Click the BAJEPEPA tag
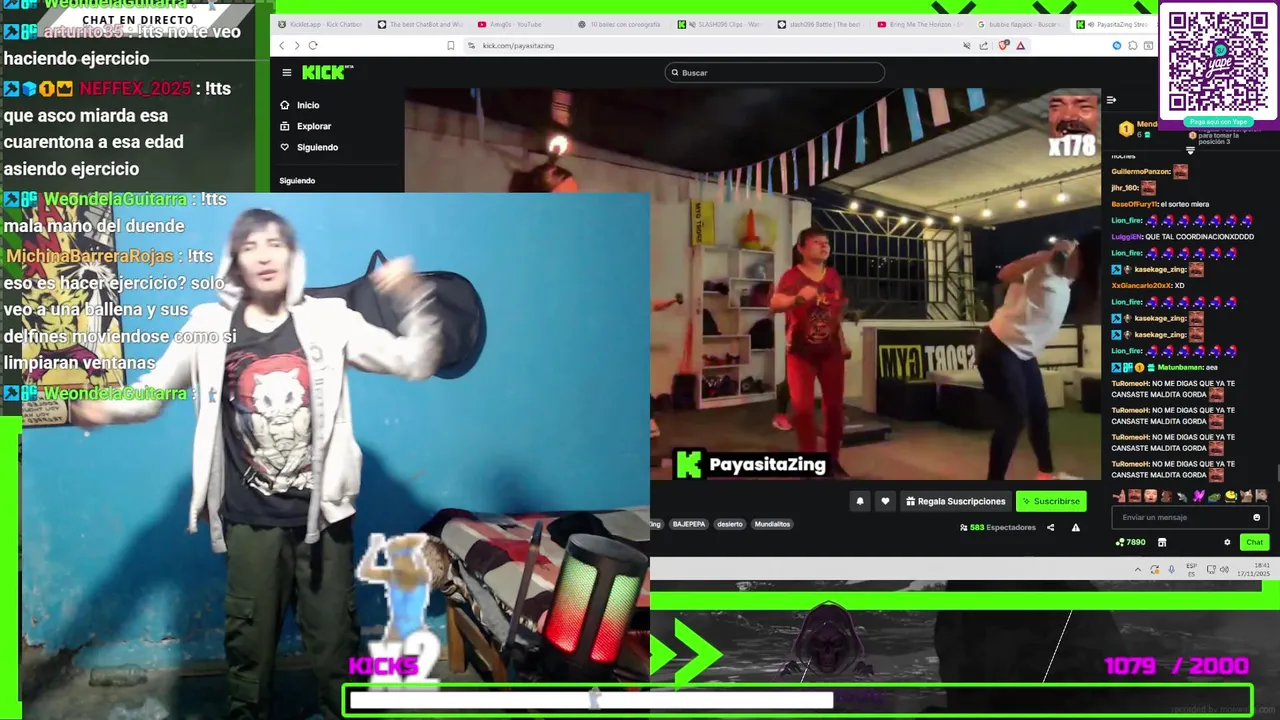 point(689,524)
